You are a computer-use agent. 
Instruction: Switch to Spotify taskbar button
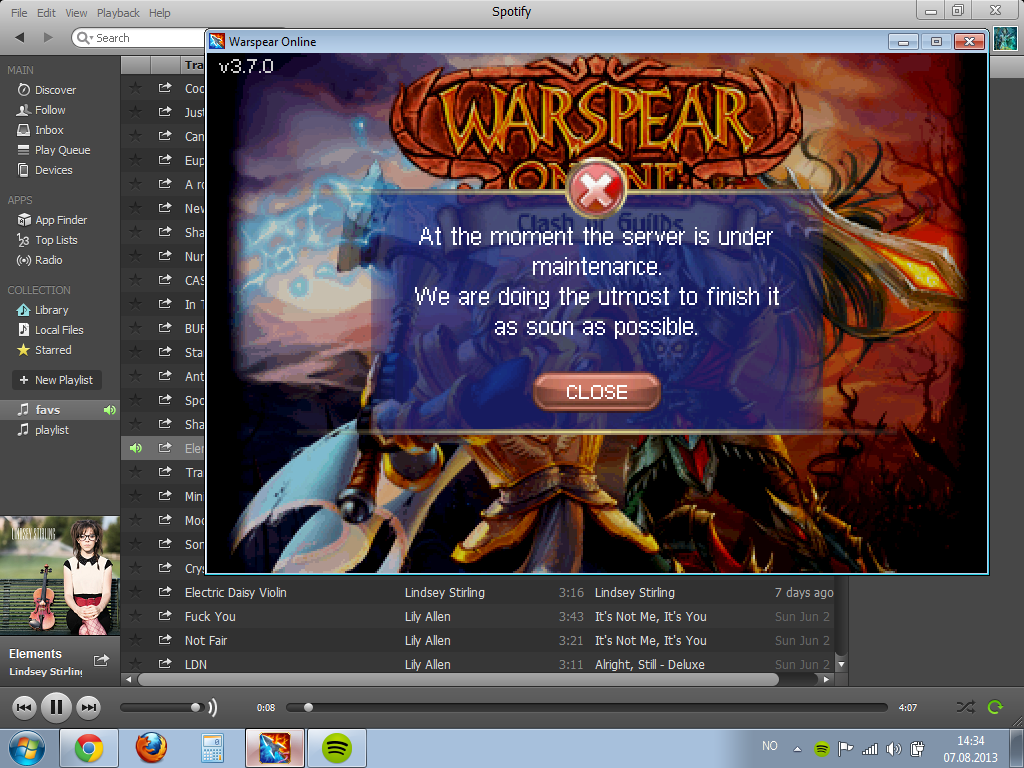pyautogui.click(x=336, y=748)
